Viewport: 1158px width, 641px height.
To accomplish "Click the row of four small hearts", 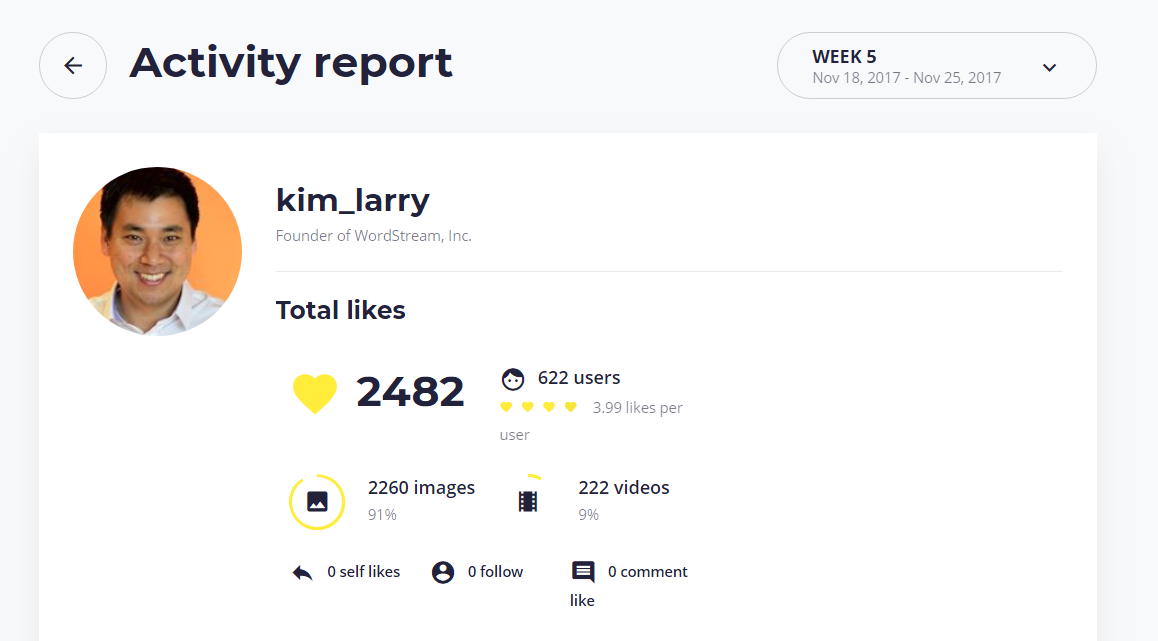I will [538, 407].
